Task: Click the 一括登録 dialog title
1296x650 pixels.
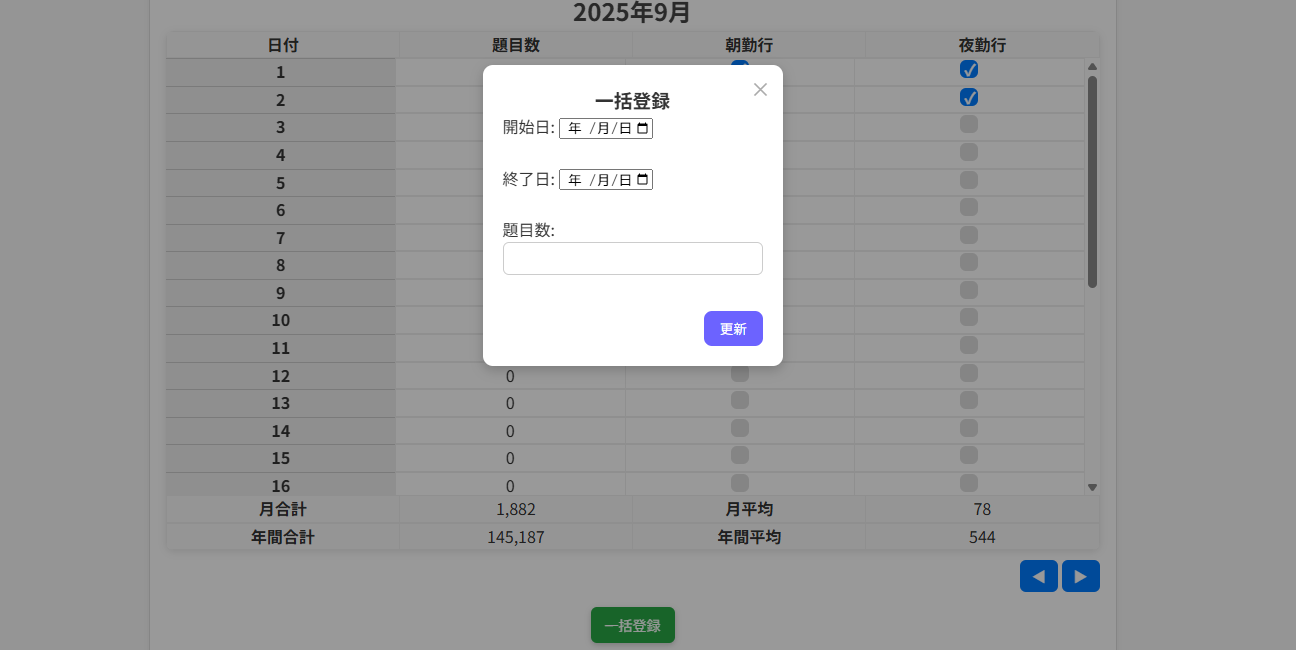Action: [x=632, y=101]
